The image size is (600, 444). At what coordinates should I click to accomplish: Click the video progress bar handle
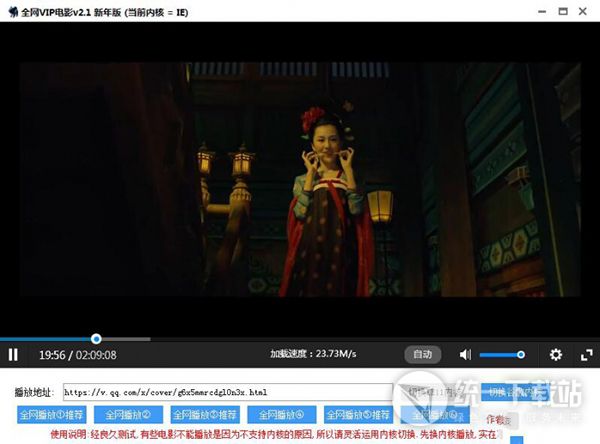click(96, 338)
